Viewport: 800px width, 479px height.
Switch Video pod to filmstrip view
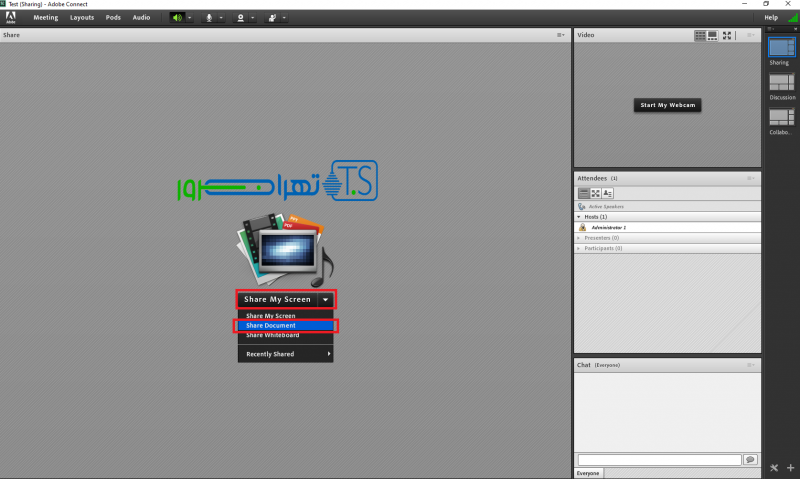[x=713, y=35]
